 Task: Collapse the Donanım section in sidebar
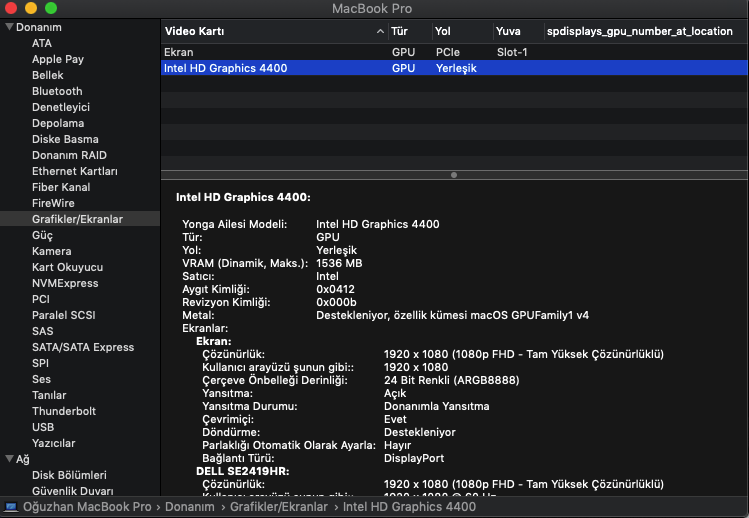coord(8,27)
